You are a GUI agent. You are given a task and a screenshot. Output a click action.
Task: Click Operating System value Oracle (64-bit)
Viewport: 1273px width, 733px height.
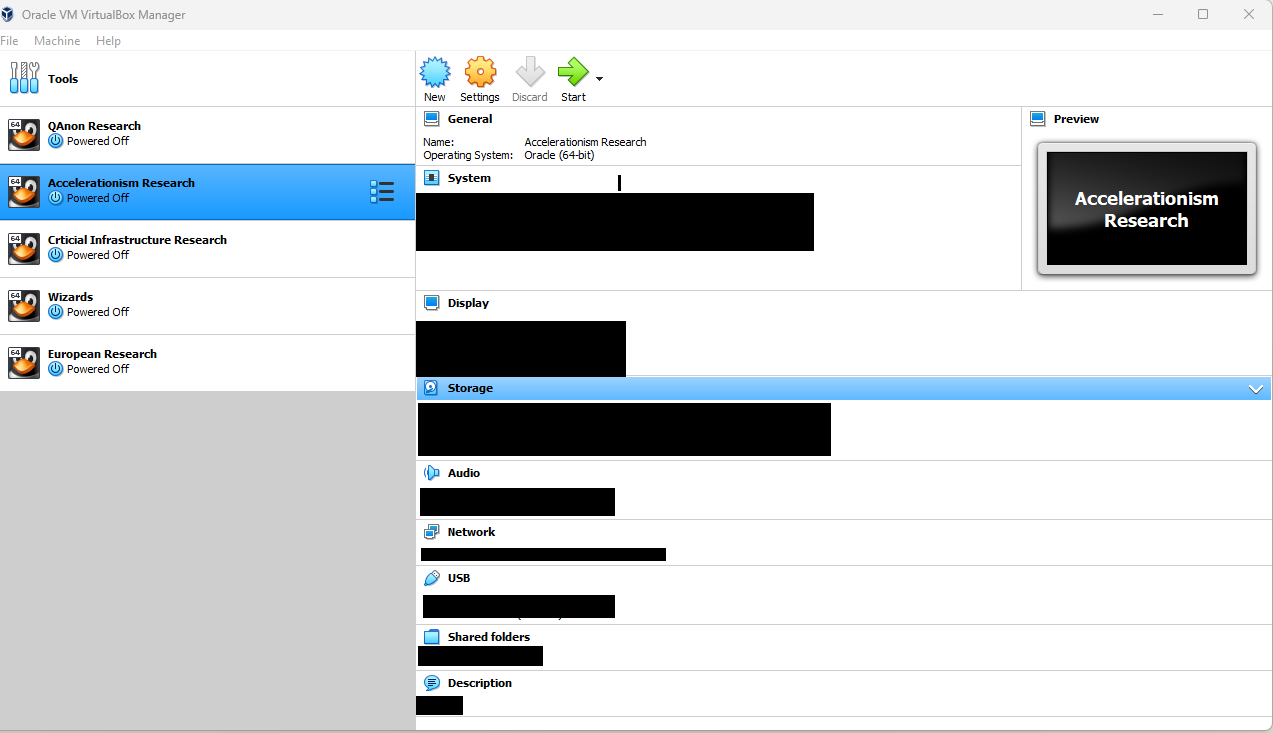(559, 155)
